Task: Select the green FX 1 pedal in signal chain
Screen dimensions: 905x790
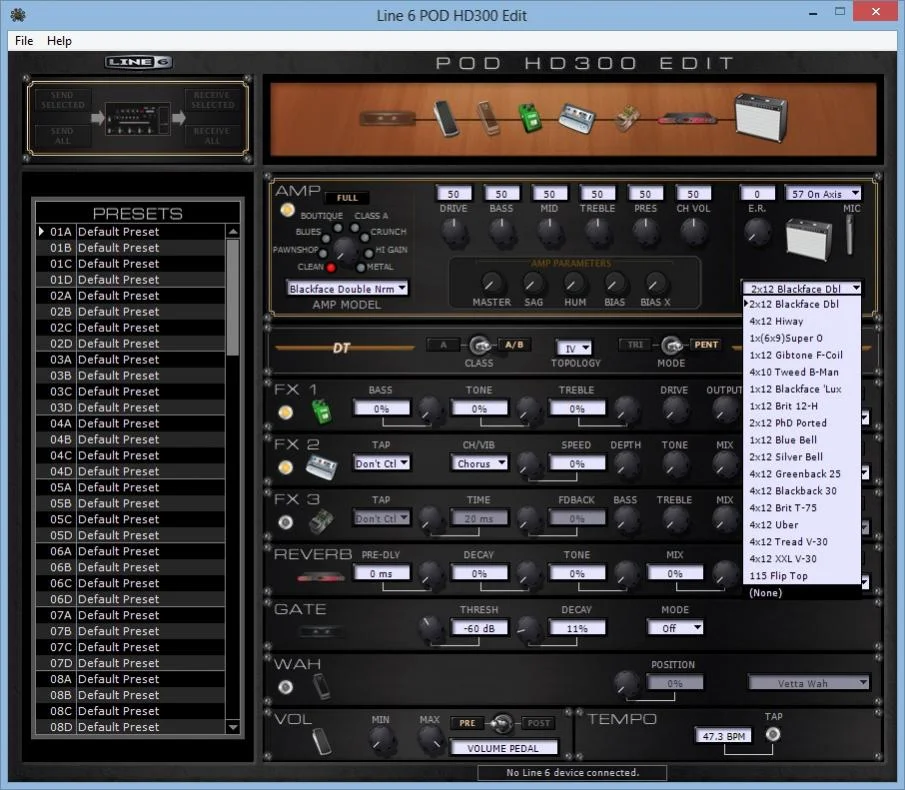Action: click(x=528, y=118)
